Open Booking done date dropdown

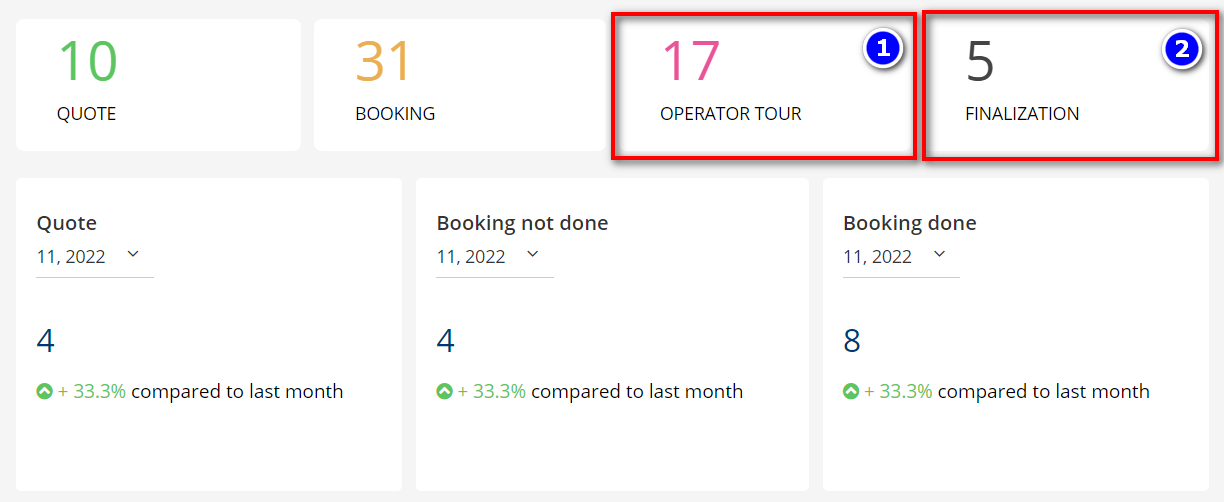(x=939, y=255)
